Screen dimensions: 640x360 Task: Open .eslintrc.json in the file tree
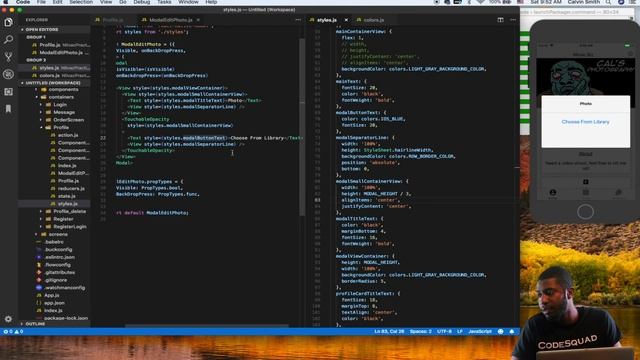click(x=59, y=257)
